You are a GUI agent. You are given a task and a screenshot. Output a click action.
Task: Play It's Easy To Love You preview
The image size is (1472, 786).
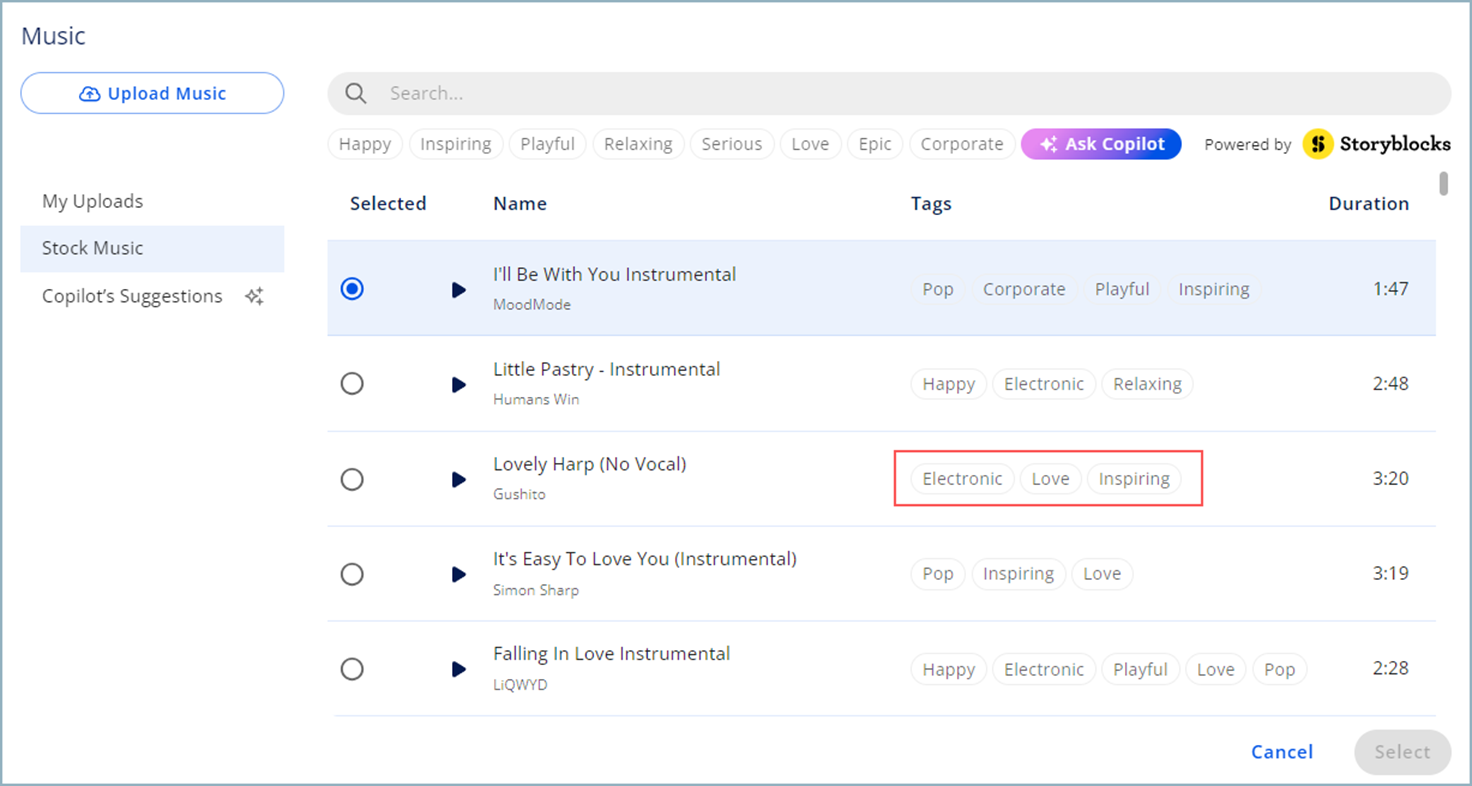click(x=459, y=575)
